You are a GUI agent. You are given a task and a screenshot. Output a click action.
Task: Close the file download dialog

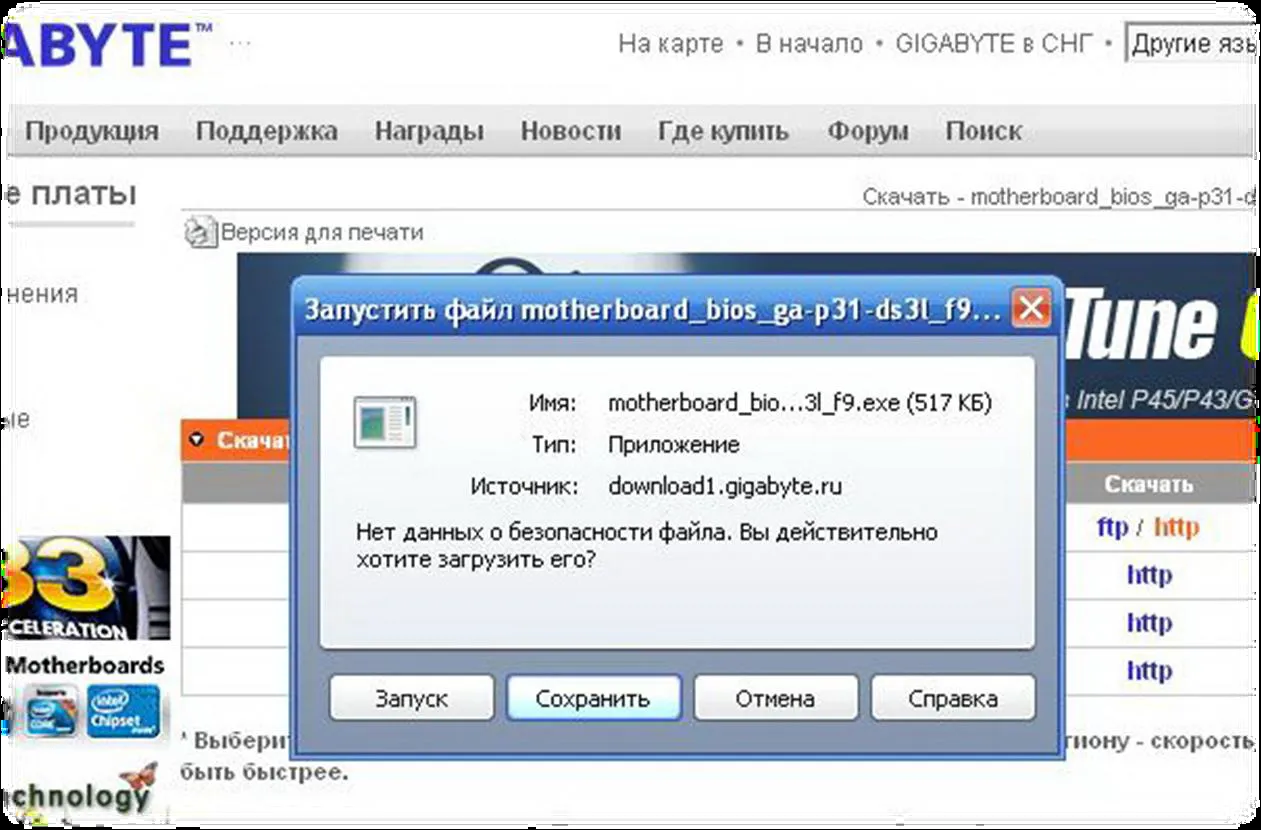1031,309
